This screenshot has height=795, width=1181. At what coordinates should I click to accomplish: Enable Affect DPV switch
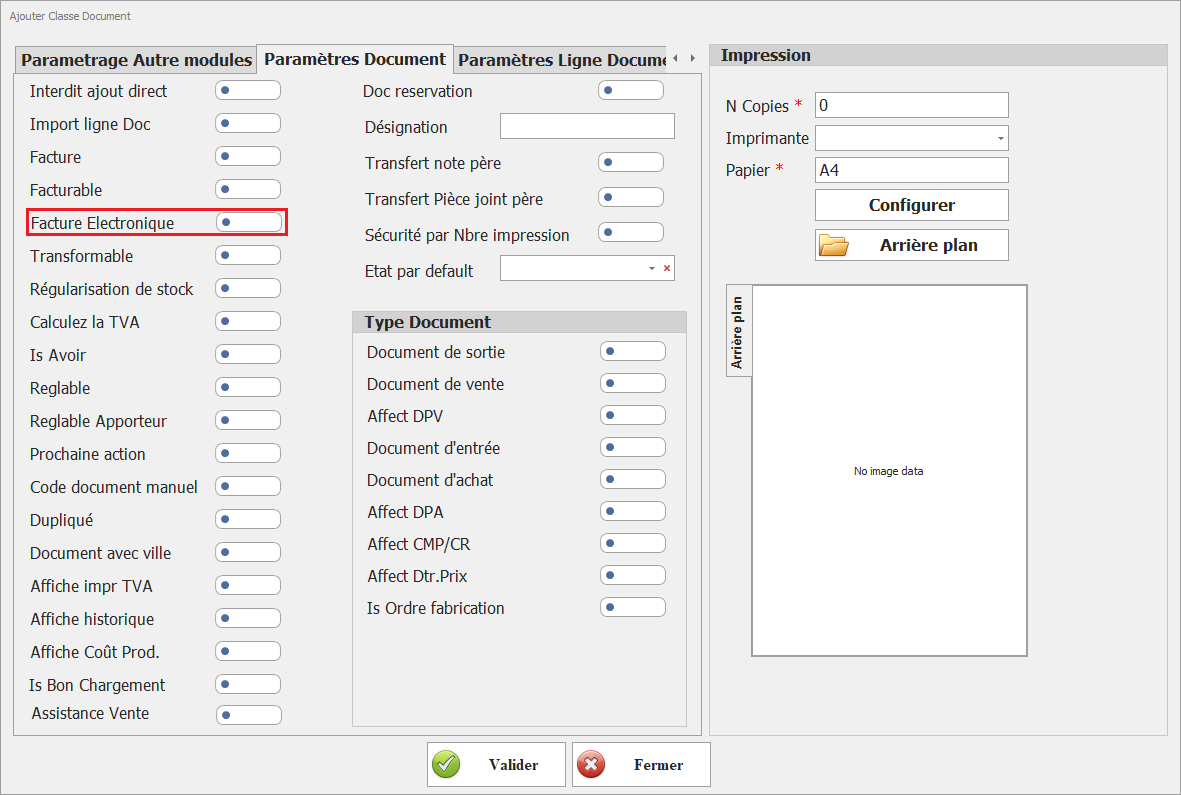coord(633,416)
